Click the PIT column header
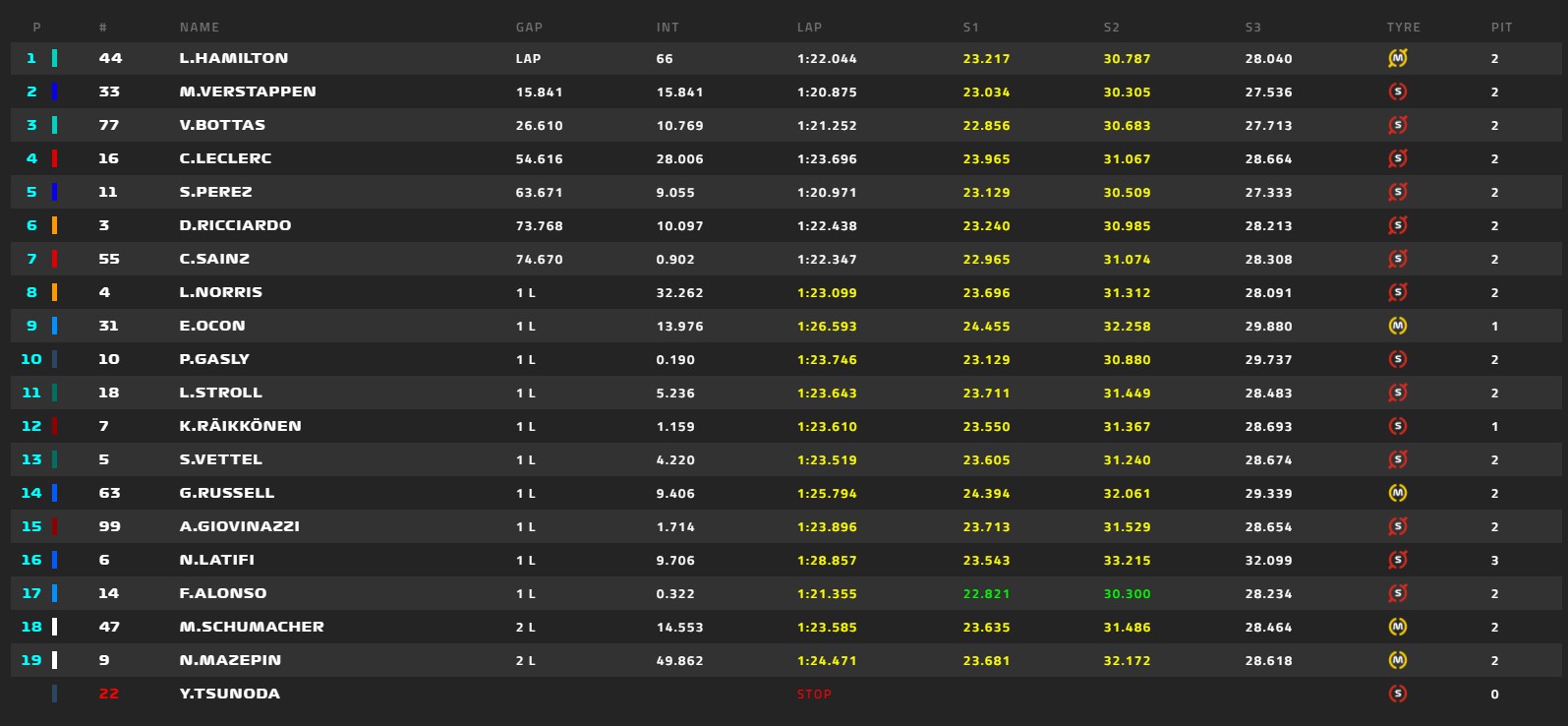Viewport: 1568px width, 726px height. point(1501,28)
